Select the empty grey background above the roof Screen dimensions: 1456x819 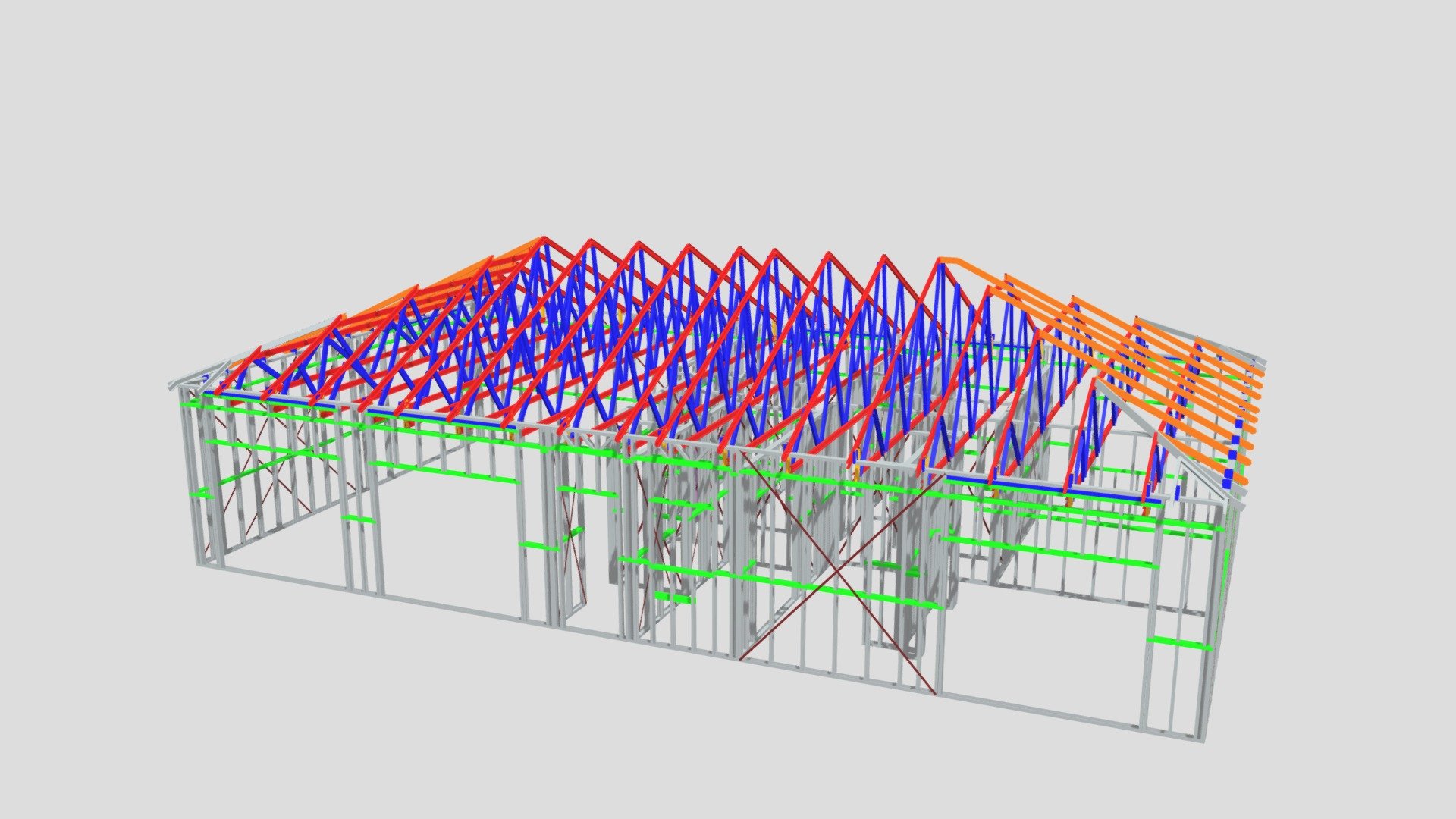pyautogui.click(x=728, y=114)
